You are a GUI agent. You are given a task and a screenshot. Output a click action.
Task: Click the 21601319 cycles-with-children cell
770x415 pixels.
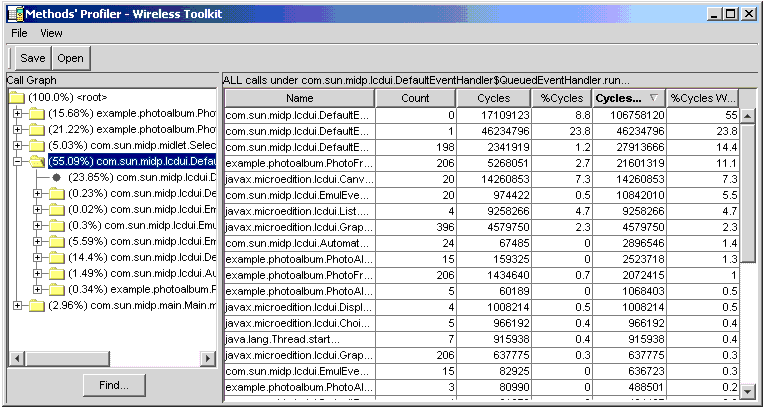coord(629,163)
